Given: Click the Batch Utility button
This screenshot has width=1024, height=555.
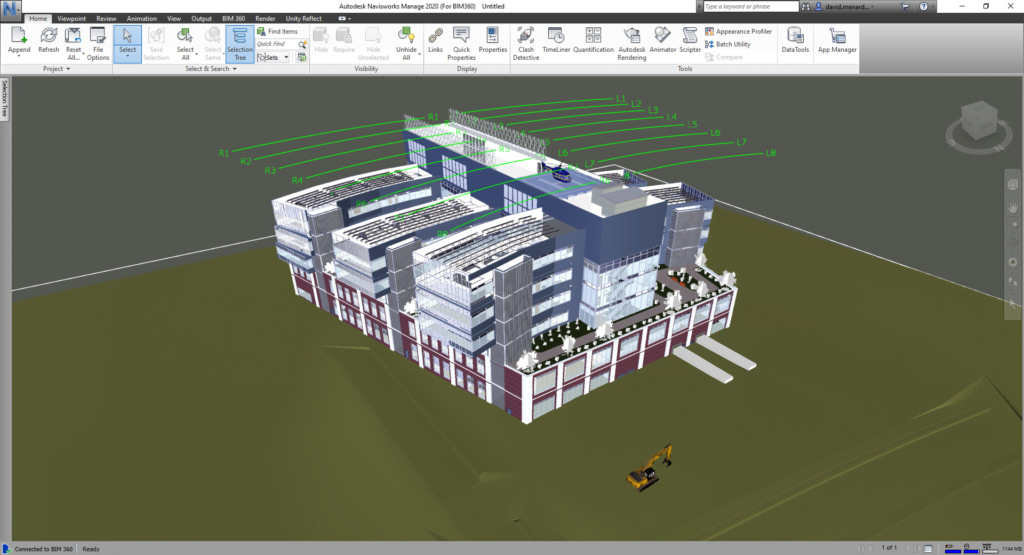Looking at the screenshot, I should point(728,44).
